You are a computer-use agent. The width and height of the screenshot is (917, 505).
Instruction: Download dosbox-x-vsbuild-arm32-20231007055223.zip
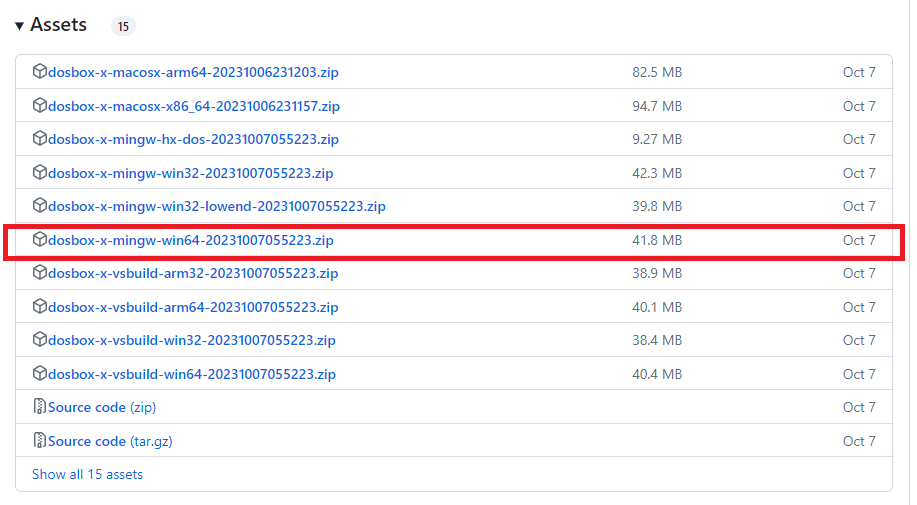coord(193,274)
